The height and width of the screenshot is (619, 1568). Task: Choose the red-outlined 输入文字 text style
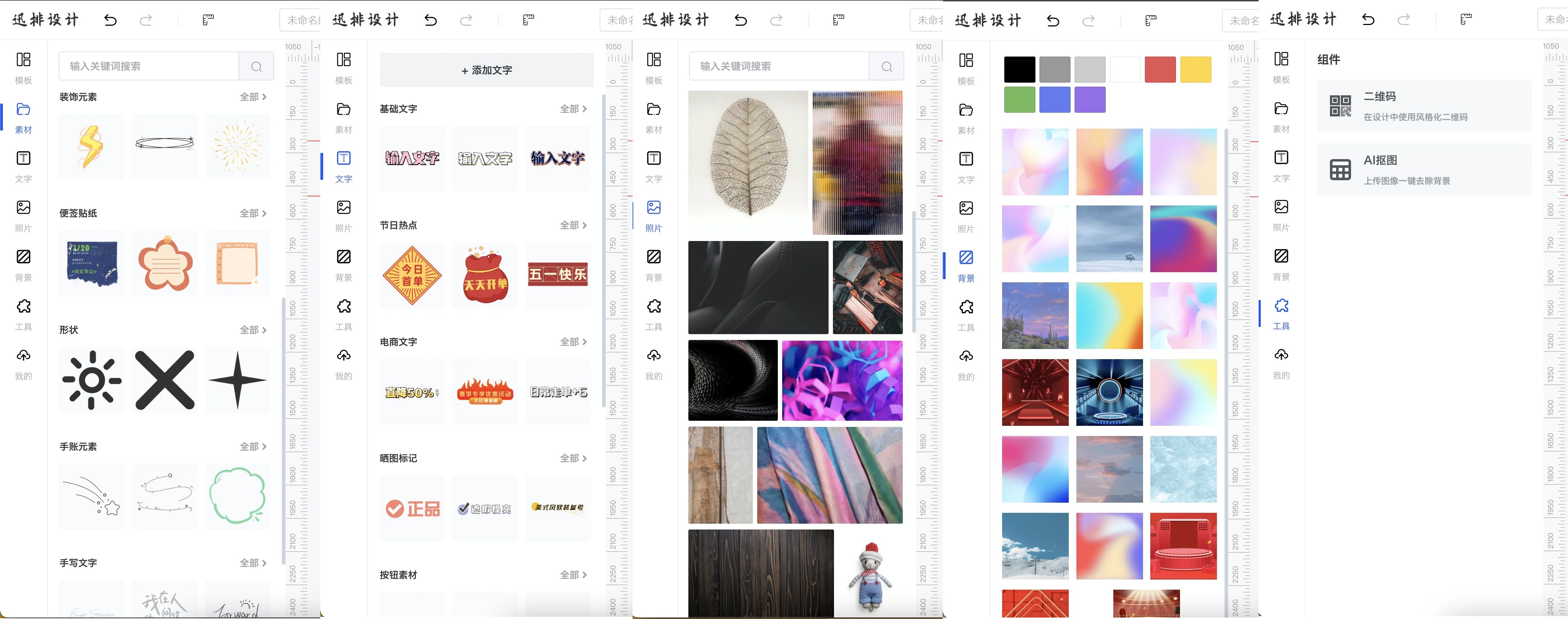coord(412,159)
